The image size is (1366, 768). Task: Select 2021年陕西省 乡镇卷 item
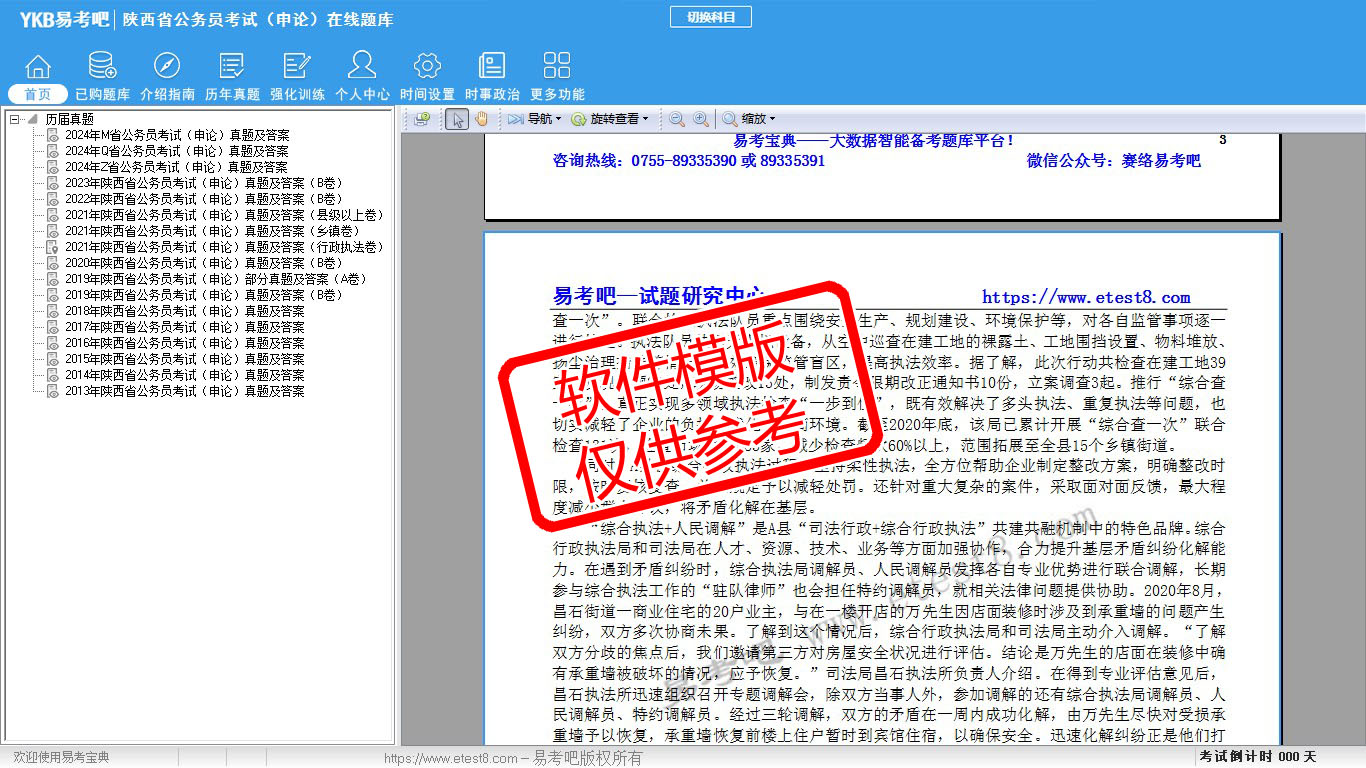(x=212, y=231)
